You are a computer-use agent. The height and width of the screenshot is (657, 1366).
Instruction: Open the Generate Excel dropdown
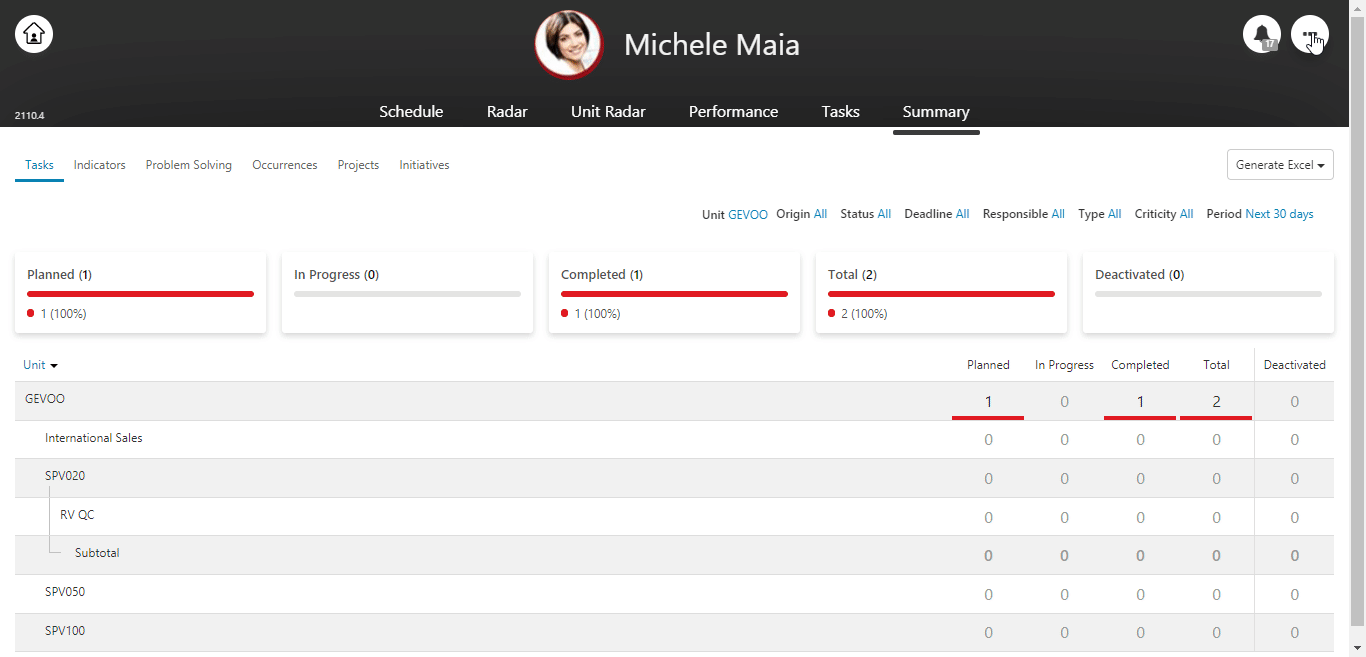[1280, 165]
